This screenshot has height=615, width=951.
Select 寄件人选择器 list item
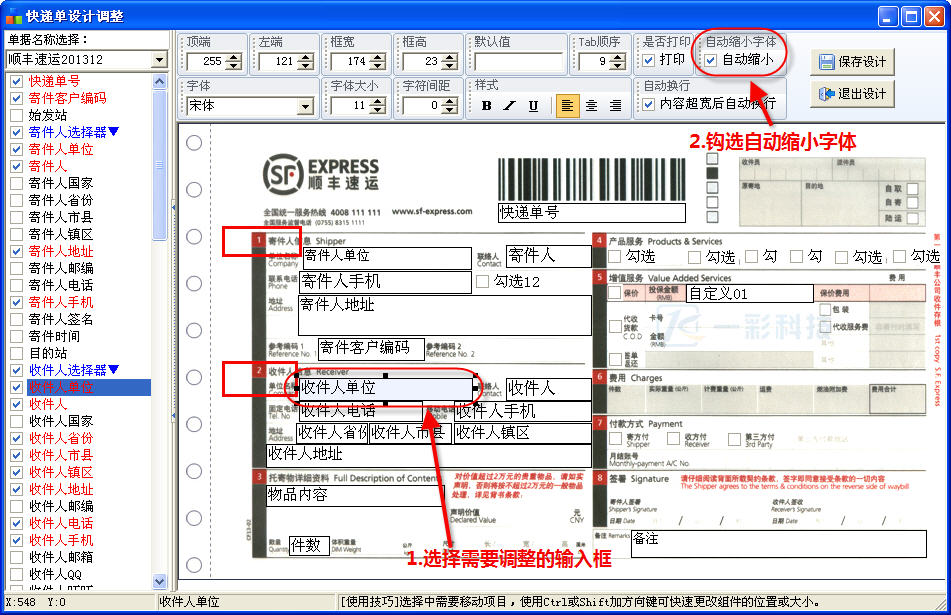pos(73,132)
